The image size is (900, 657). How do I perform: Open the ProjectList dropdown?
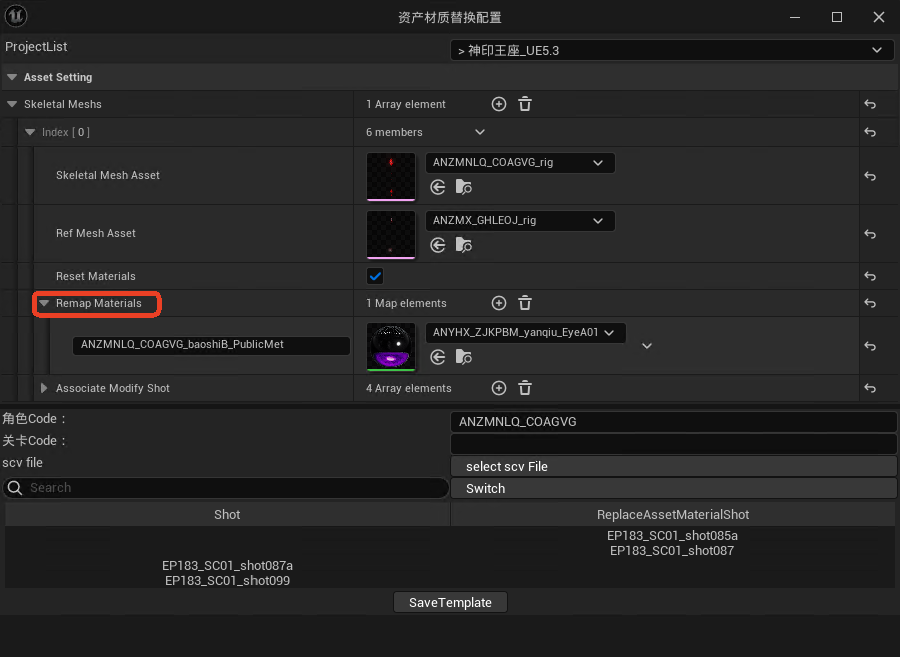671,50
